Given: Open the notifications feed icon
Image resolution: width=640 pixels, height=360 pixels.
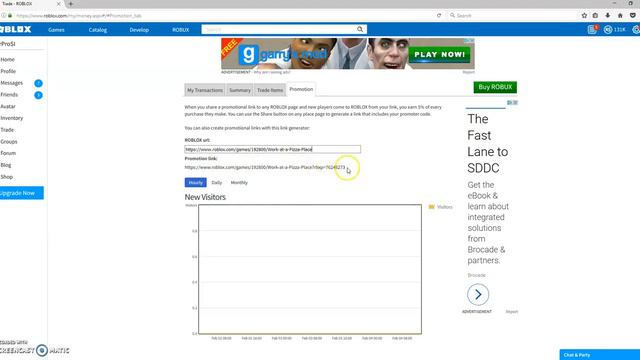Looking at the screenshot, I should pos(592,29).
